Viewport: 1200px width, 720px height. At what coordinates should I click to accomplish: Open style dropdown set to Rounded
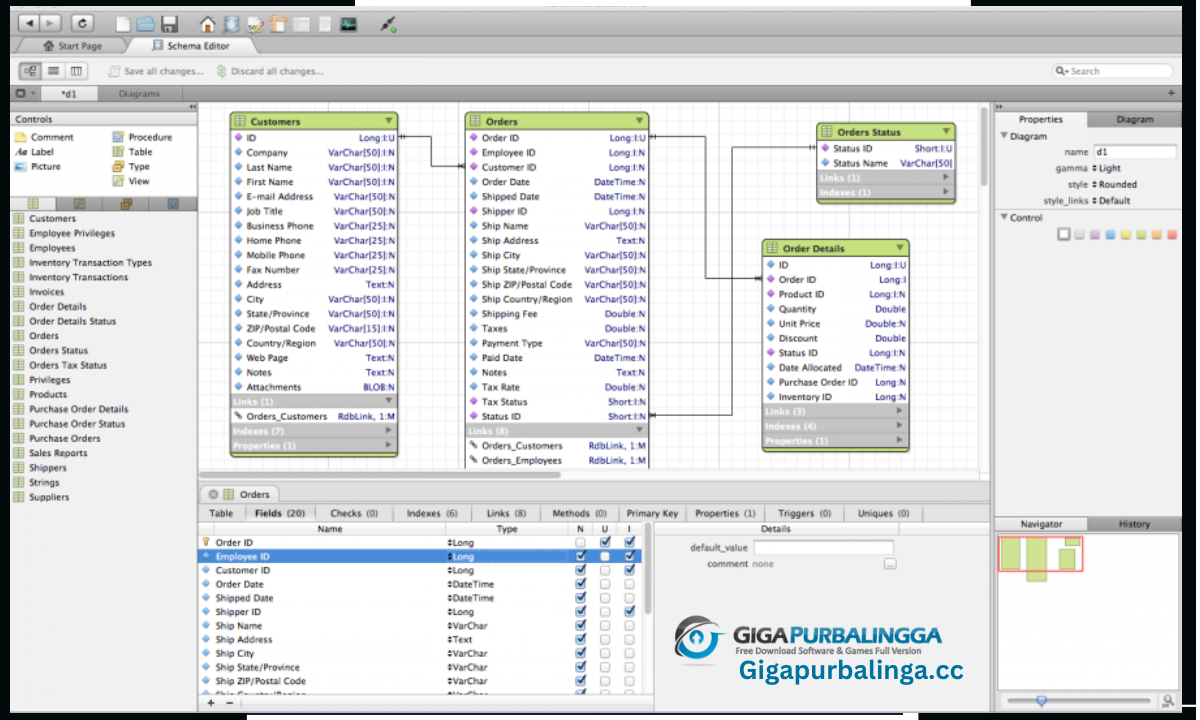coord(1114,184)
